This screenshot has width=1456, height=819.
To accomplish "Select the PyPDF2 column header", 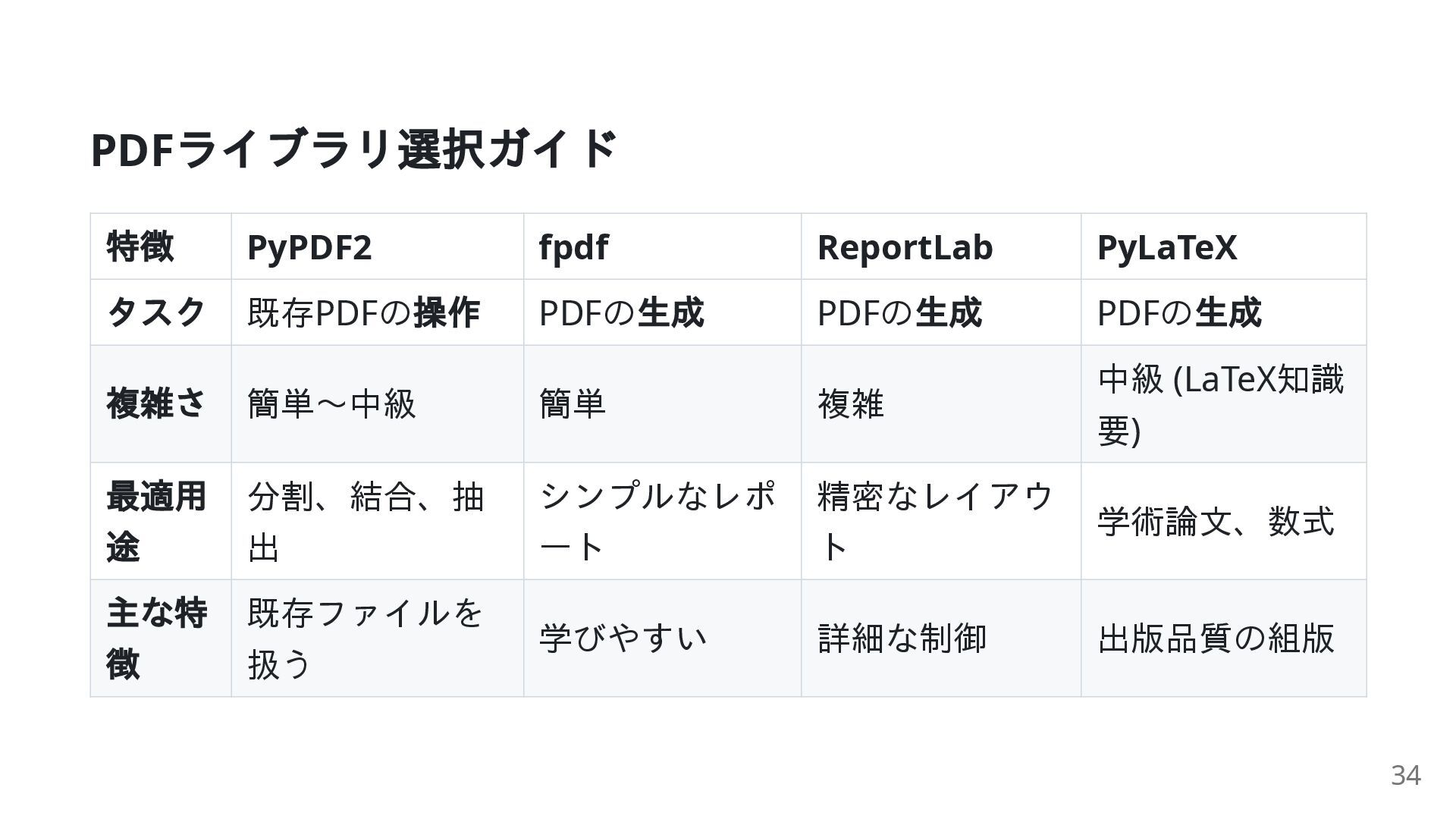I will click(309, 247).
